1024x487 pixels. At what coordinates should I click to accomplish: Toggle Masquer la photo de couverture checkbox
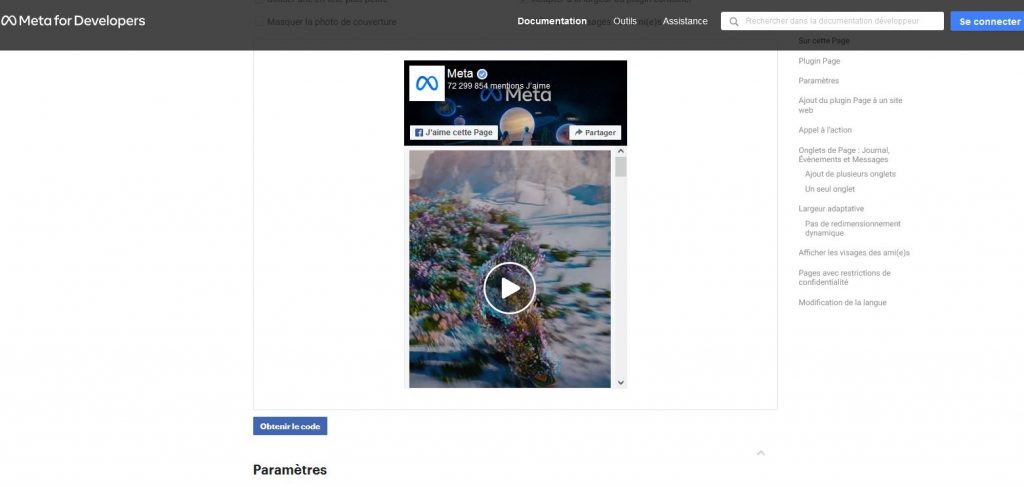point(260,21)
